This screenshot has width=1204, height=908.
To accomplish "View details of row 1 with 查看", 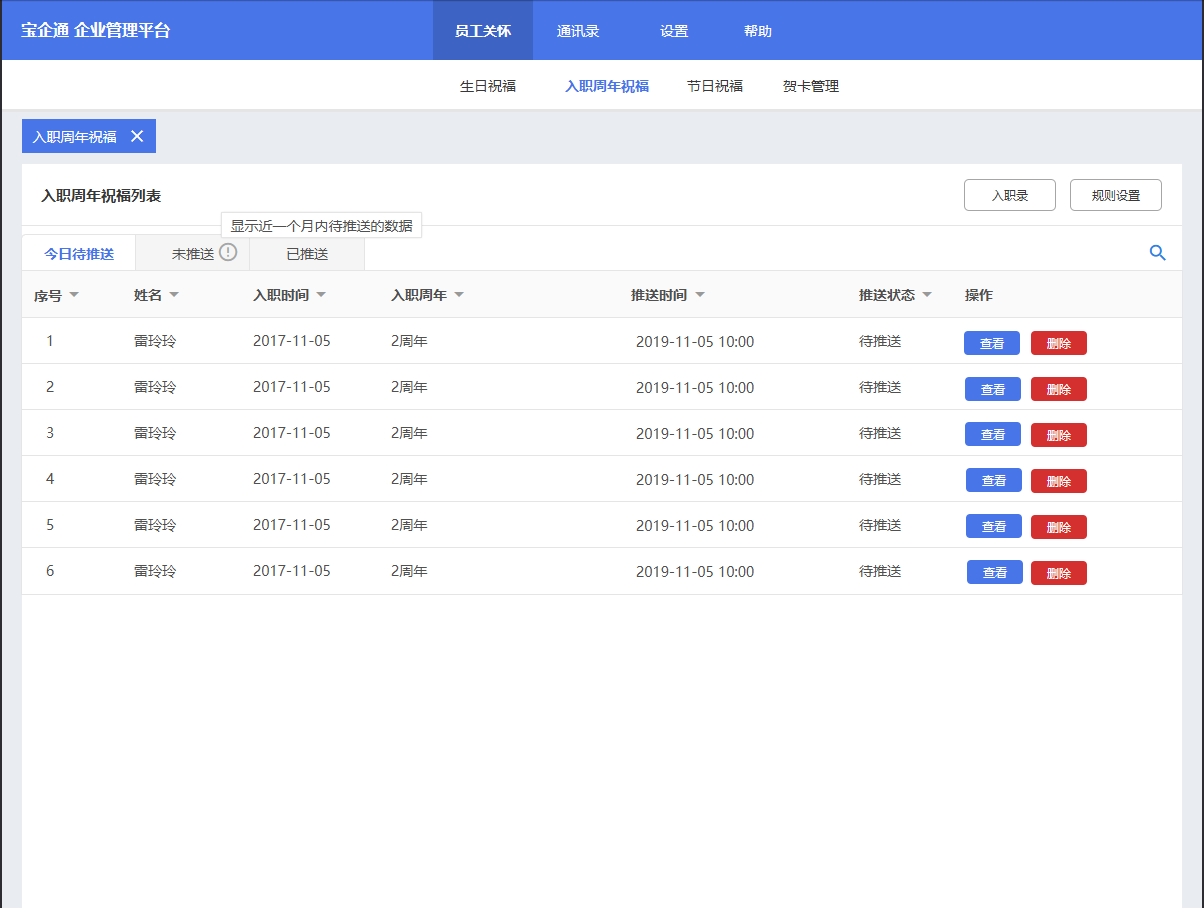I will pos(992,343).
